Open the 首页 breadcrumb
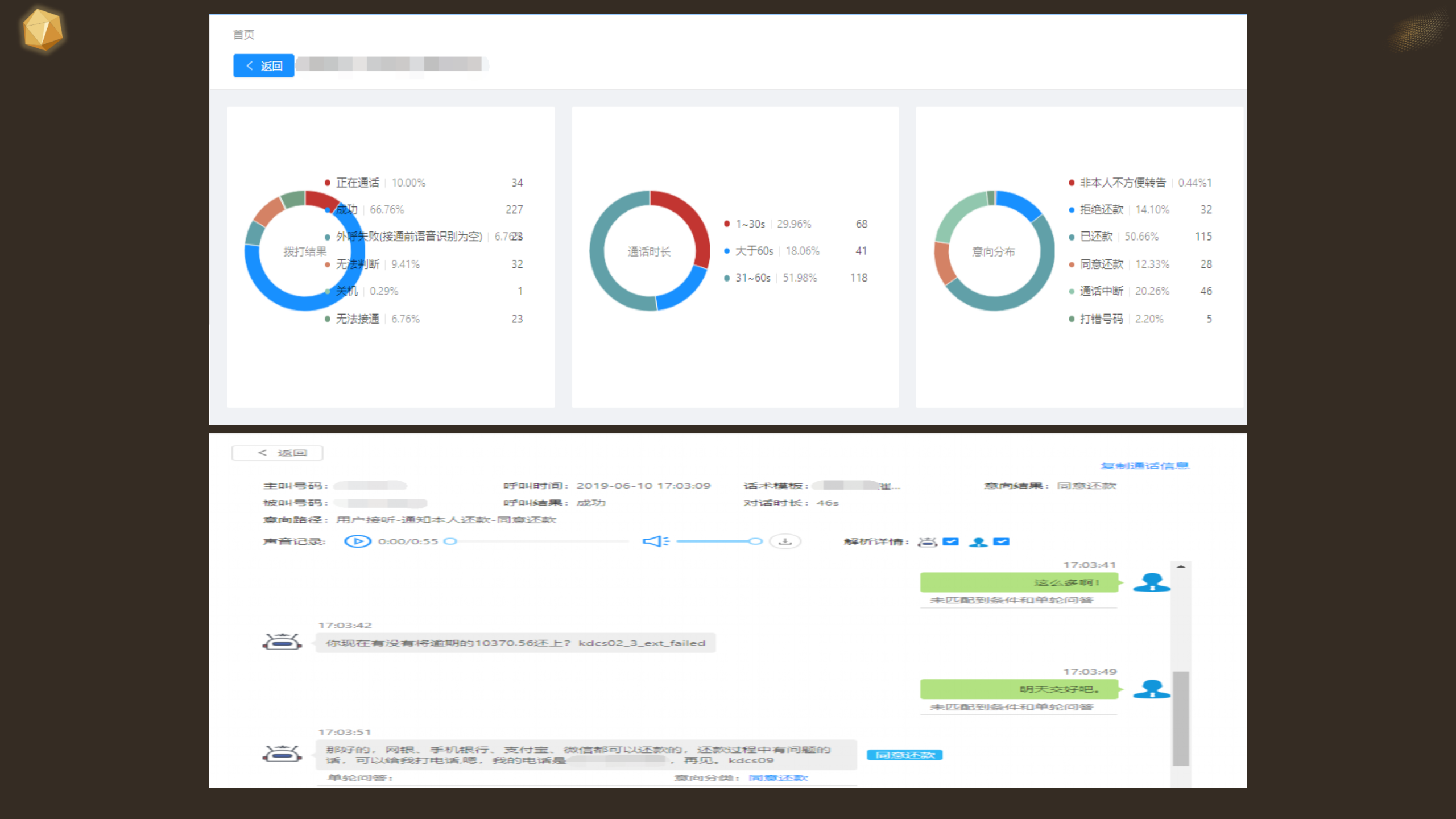The width and height of the screenshot is (1456, 819). tap(243, 35)
